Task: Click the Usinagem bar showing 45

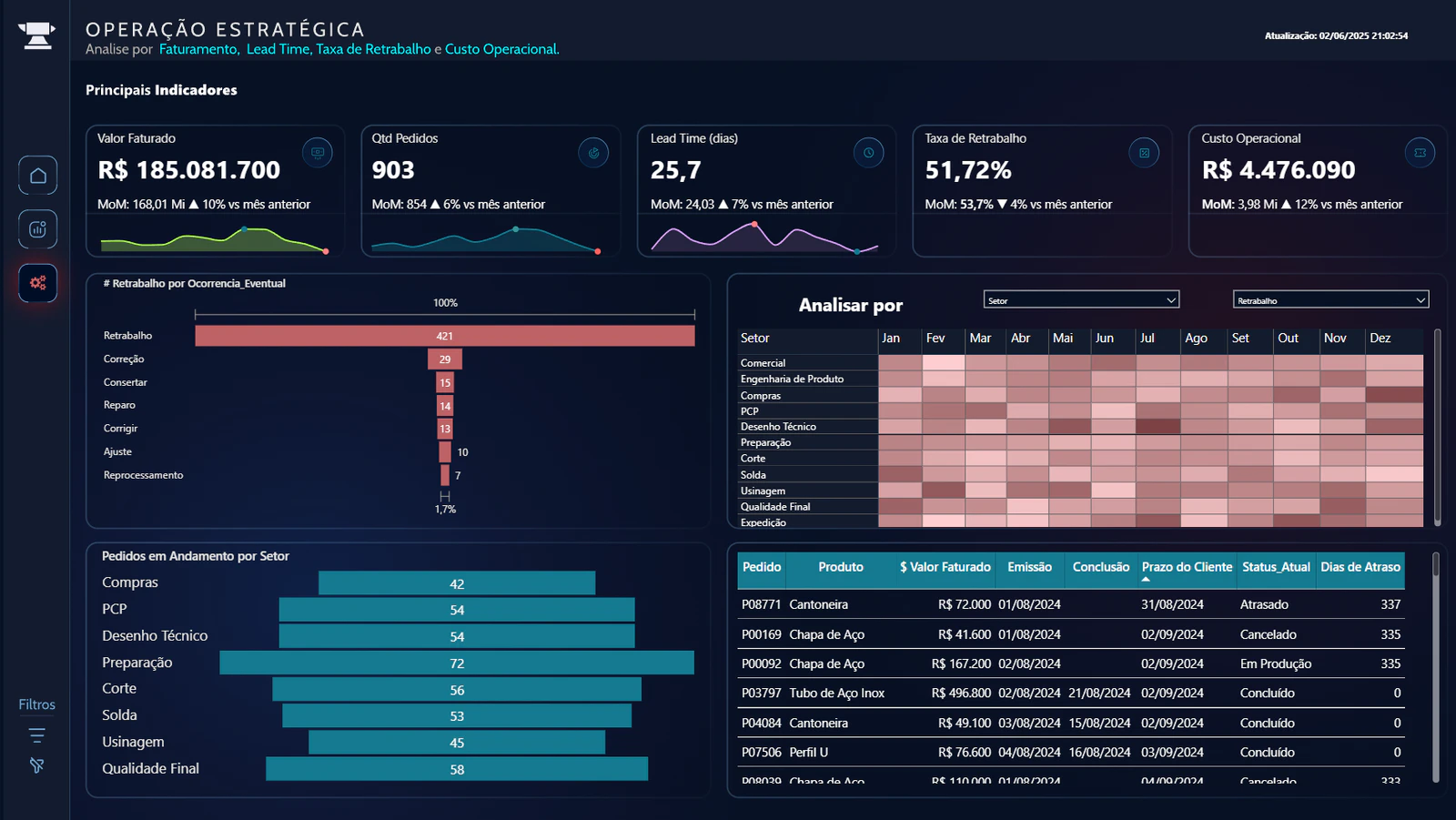Action: [457, 743]
